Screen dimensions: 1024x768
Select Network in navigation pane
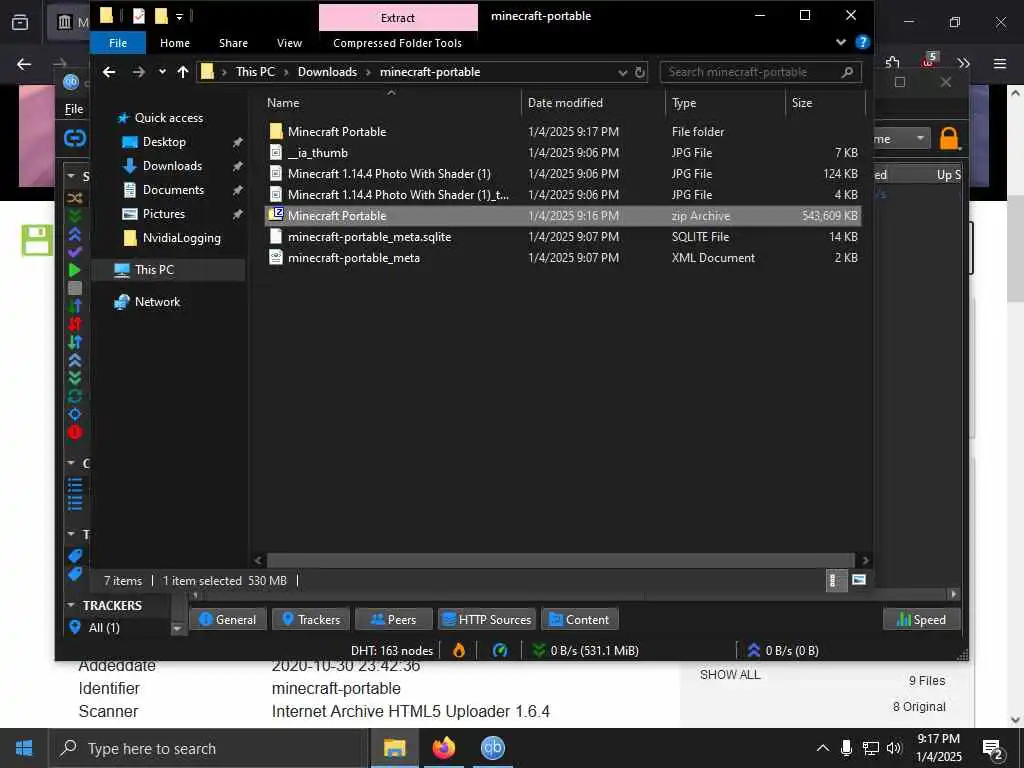point(157,302)
